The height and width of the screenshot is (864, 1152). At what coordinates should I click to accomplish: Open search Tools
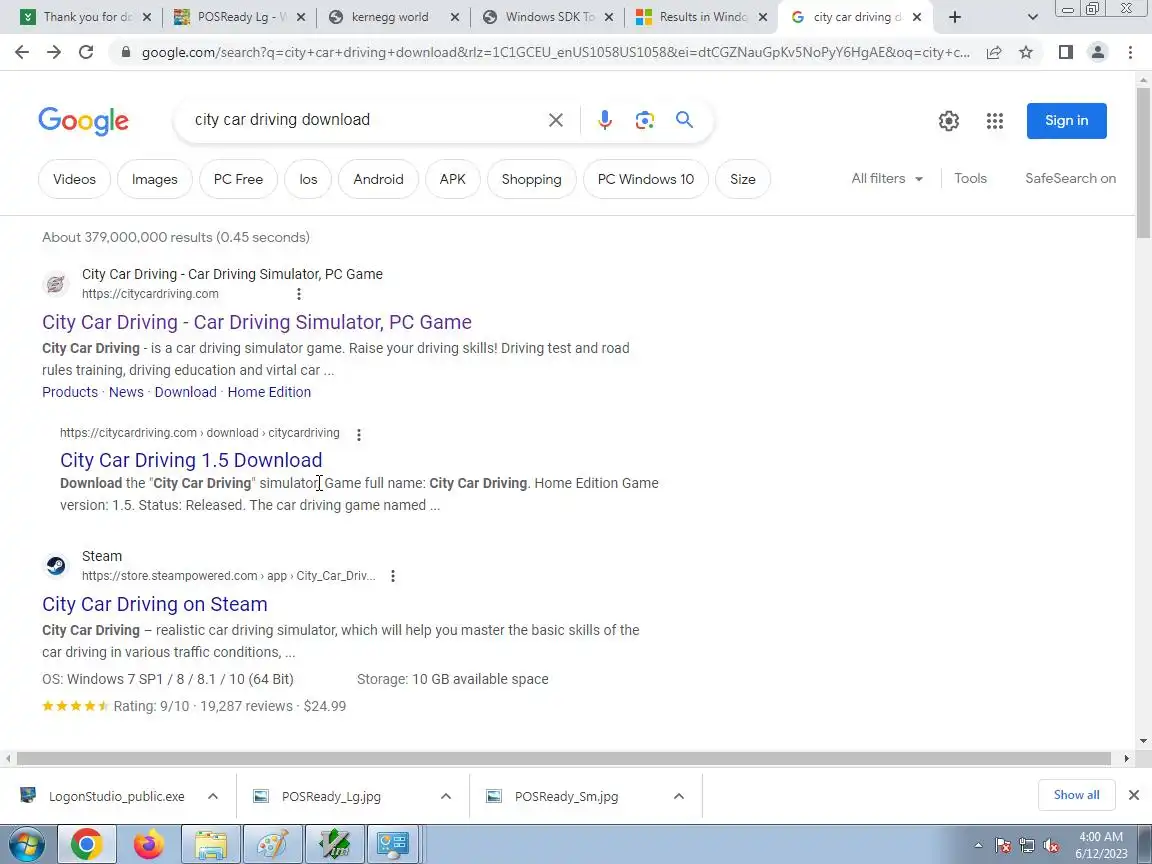[x=971, y=179]
